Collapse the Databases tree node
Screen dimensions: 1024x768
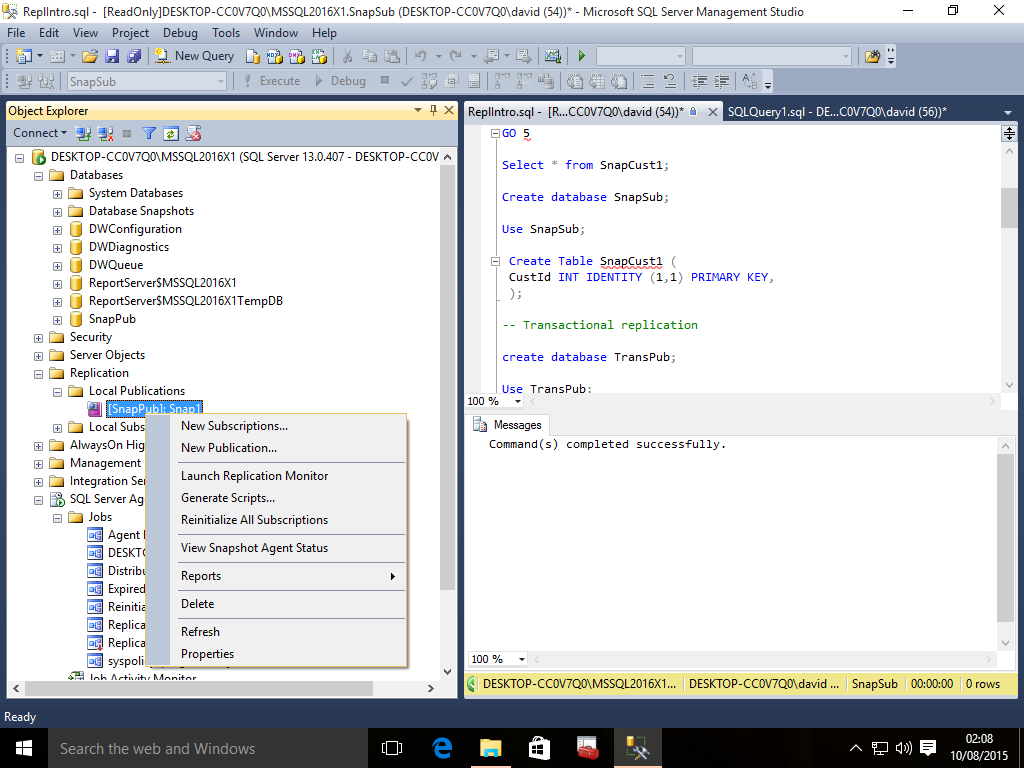(x=39, y=175)
